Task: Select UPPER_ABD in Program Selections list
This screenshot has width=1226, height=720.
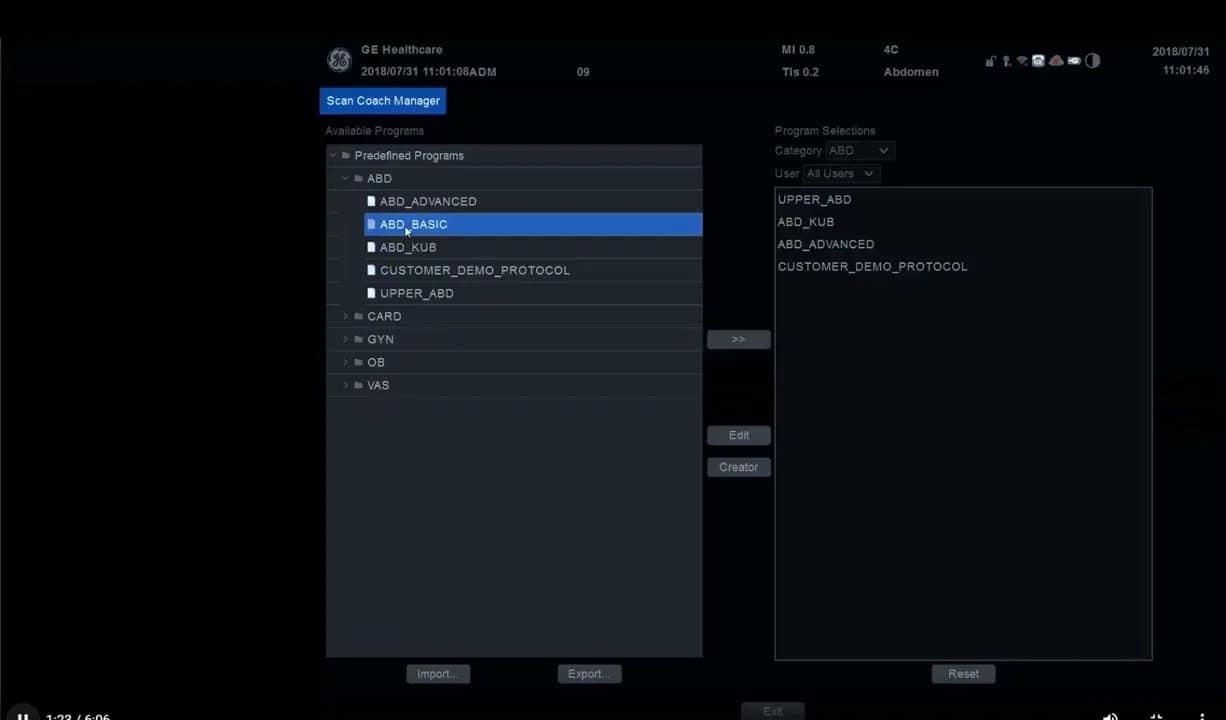Action: point(814,199)
